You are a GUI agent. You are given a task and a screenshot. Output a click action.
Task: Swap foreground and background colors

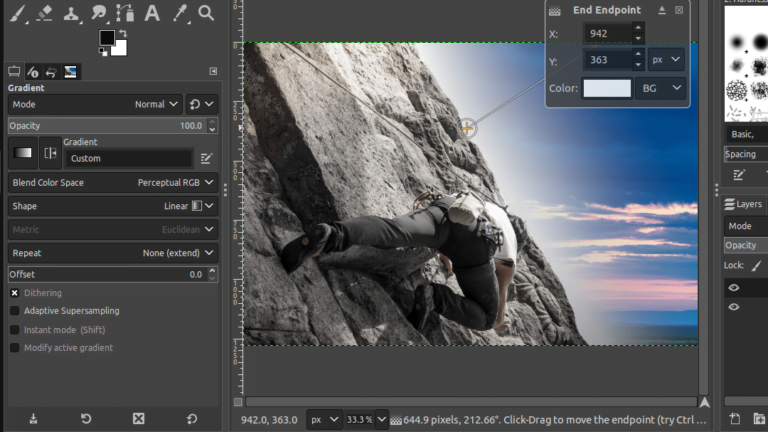[x=122, y=33]
